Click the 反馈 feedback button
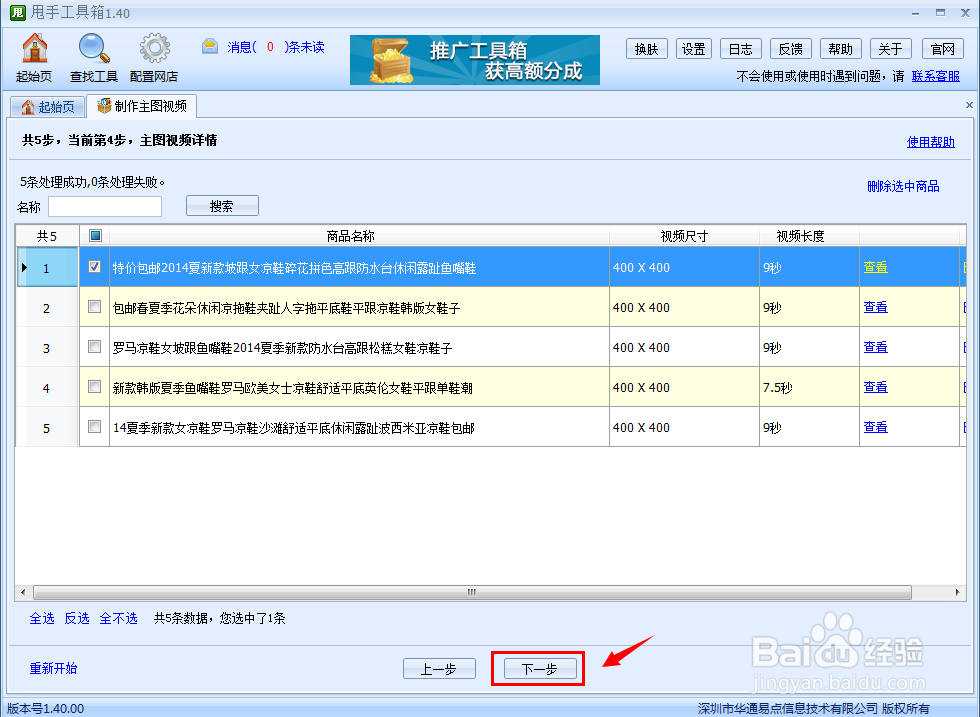 [791, 49]
